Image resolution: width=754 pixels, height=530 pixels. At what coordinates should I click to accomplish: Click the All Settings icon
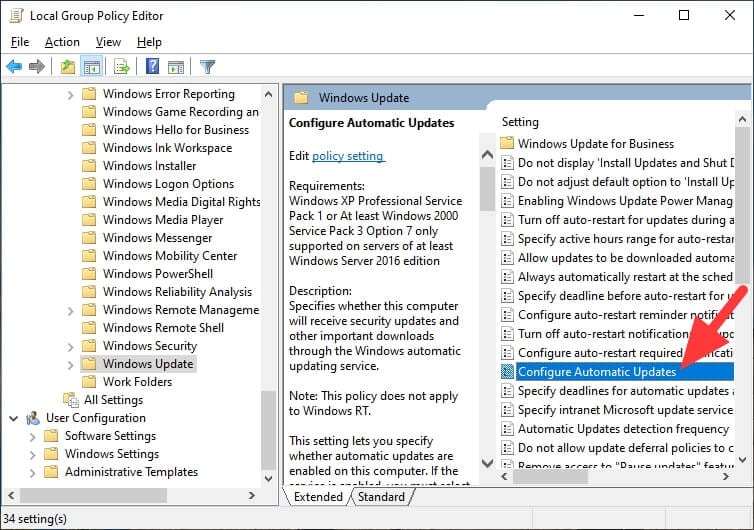coord(71,400)
